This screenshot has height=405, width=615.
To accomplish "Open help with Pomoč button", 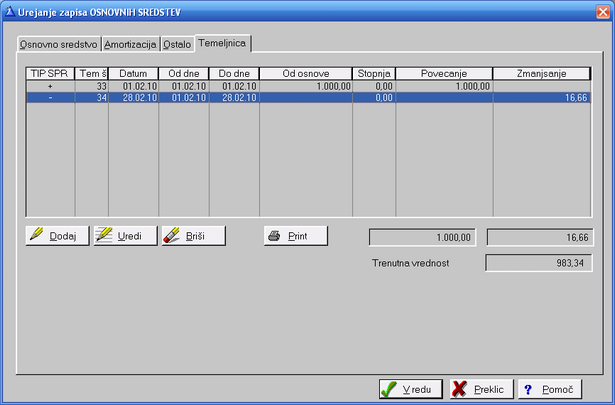I will pos(550,389).
